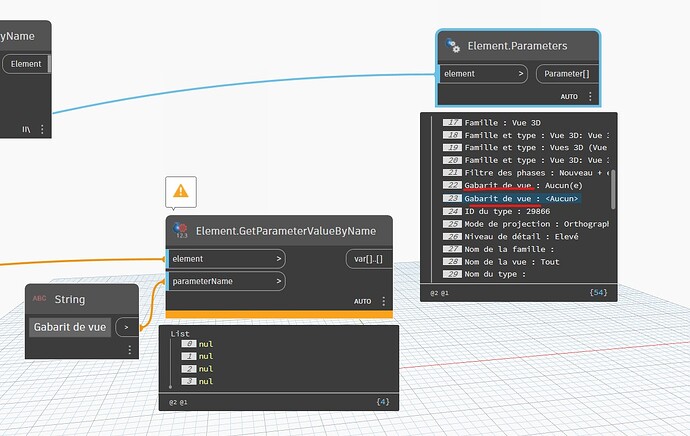The height and width of the screenshot is (436, 690).
Task: Click the Element.GetParameterValueByName node icon
Action: coord(181,230)
